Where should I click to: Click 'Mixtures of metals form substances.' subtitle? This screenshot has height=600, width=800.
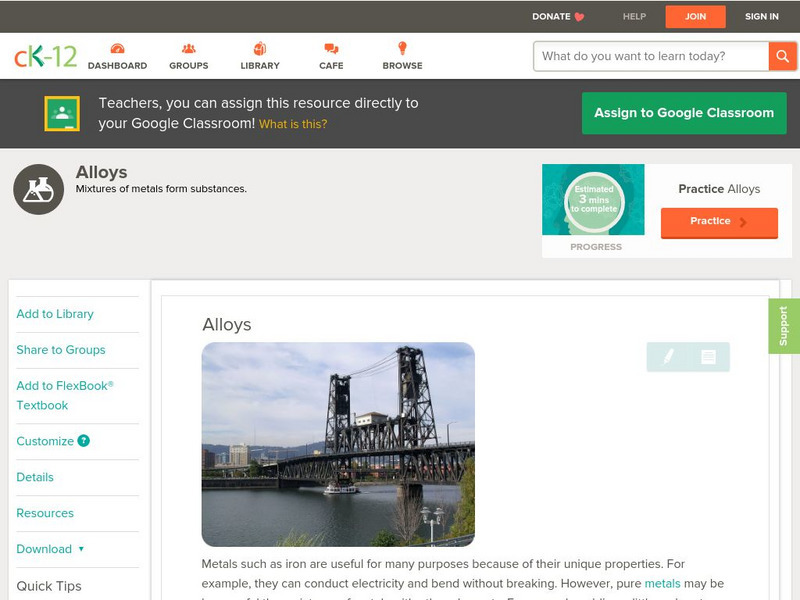(x=161, y=189)
